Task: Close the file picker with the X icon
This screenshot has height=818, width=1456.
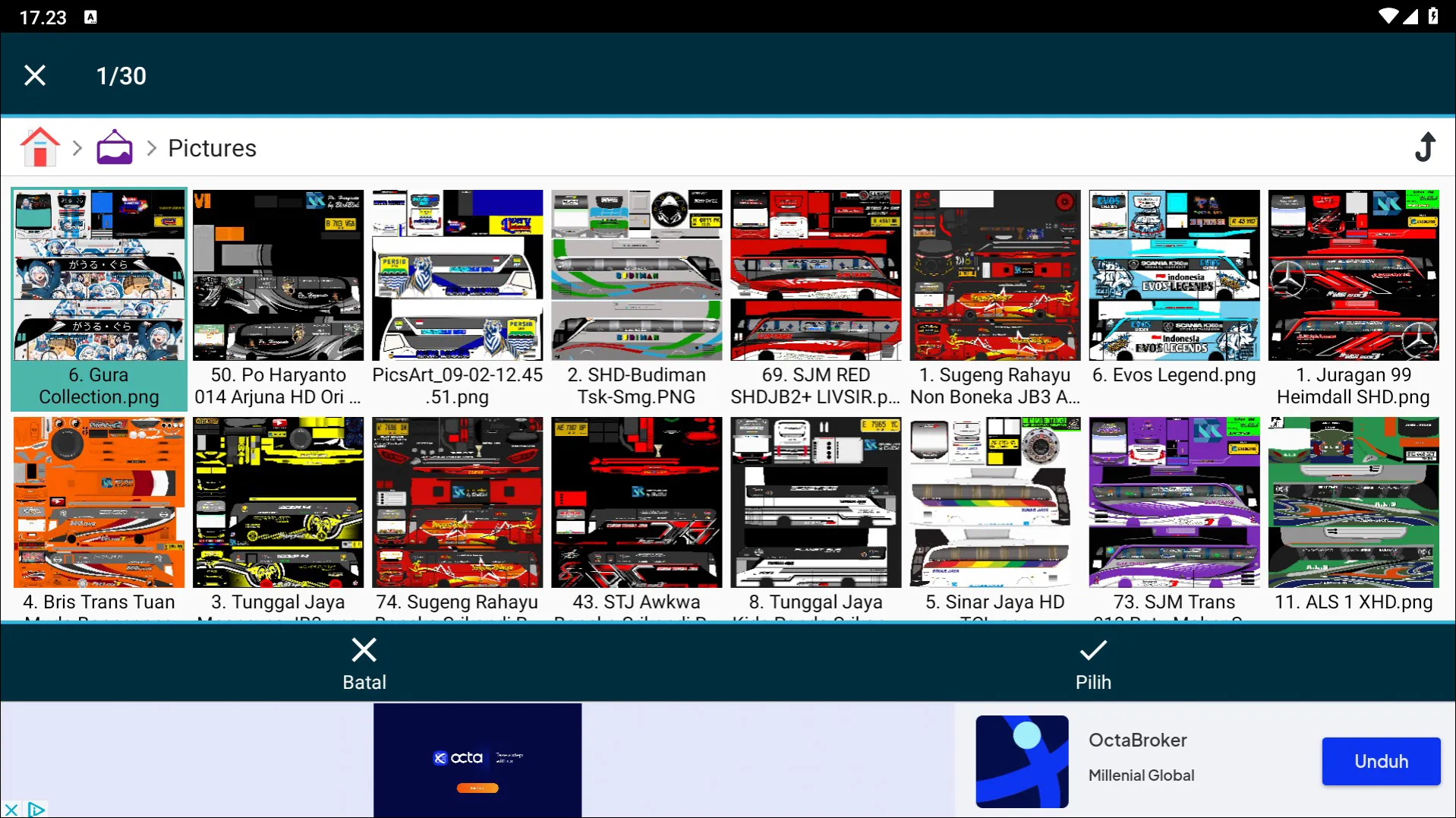Action: (35, 74)
